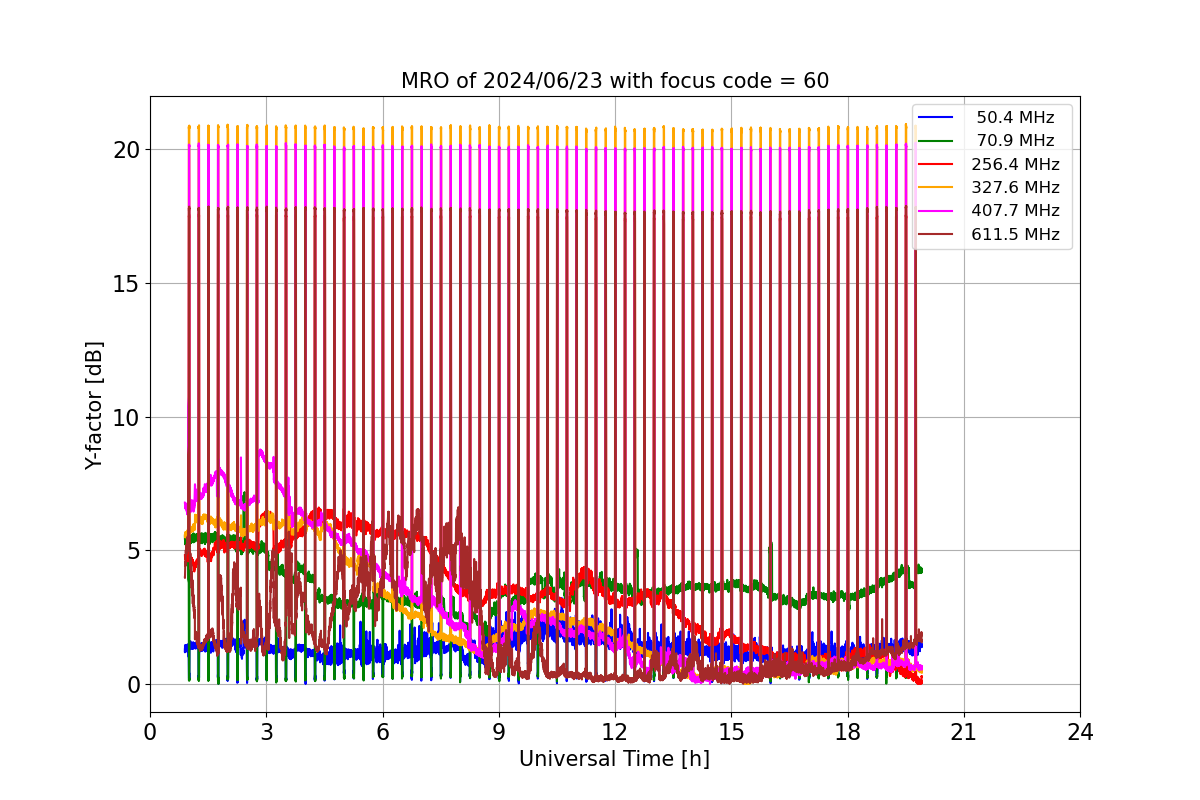Click the y-axis tick label 20

pyautogui.click(x=128, y=150)
